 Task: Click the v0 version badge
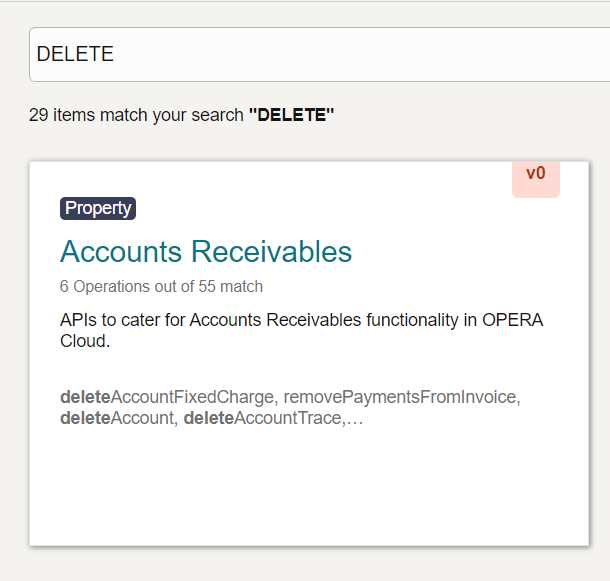(536, 174)
